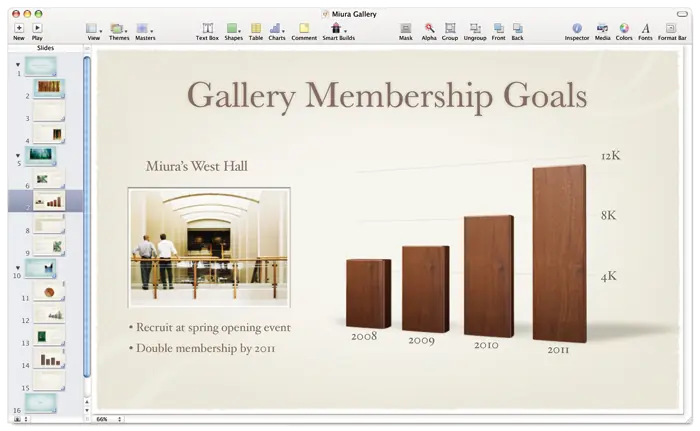Open the Masters dropdown
This screenshot has width=700, height=431.
(x=145, y=31)
